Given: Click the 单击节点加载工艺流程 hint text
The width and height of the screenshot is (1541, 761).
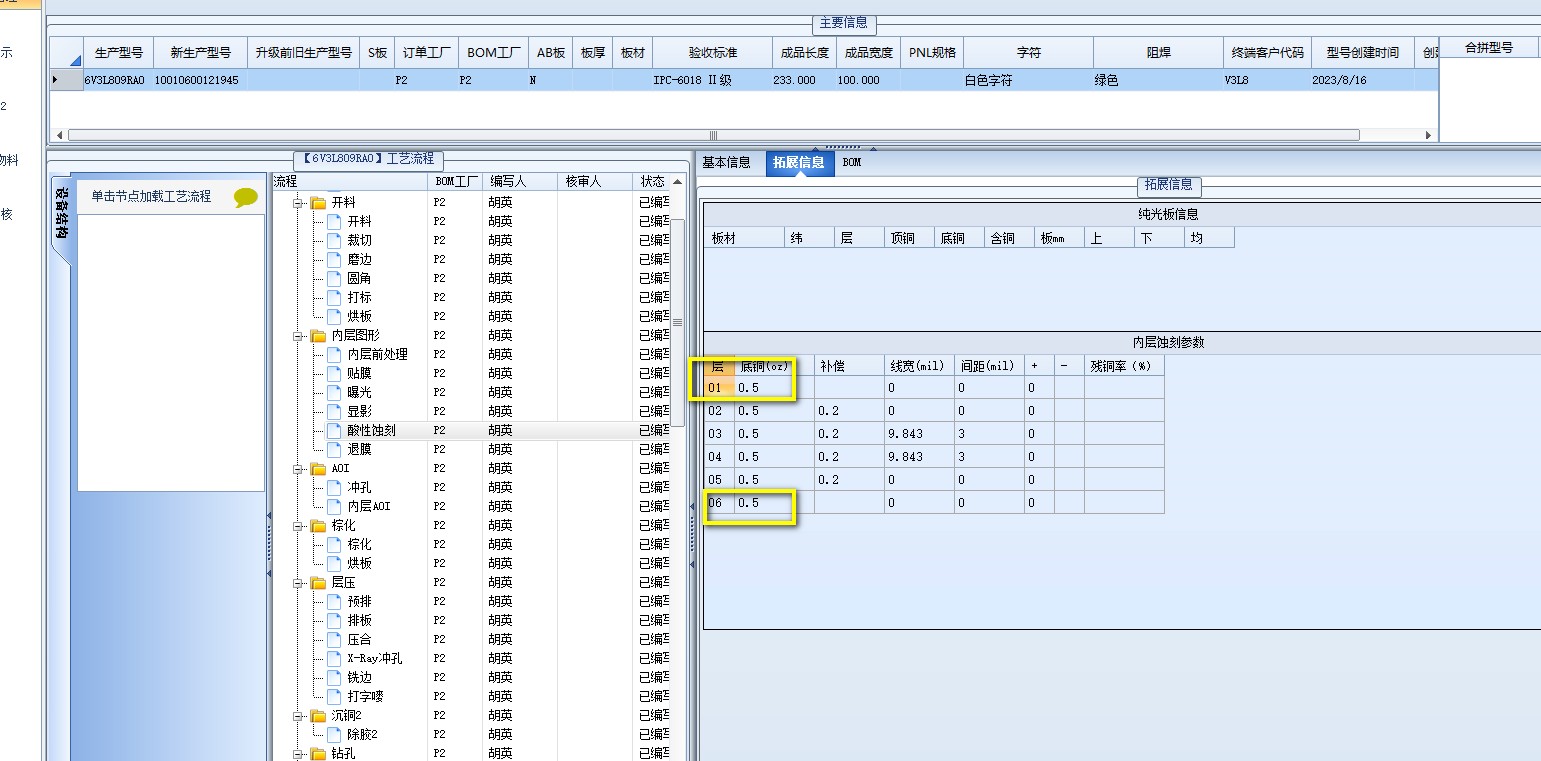Looking at the screenshot, I should click(x=151, y=197).
